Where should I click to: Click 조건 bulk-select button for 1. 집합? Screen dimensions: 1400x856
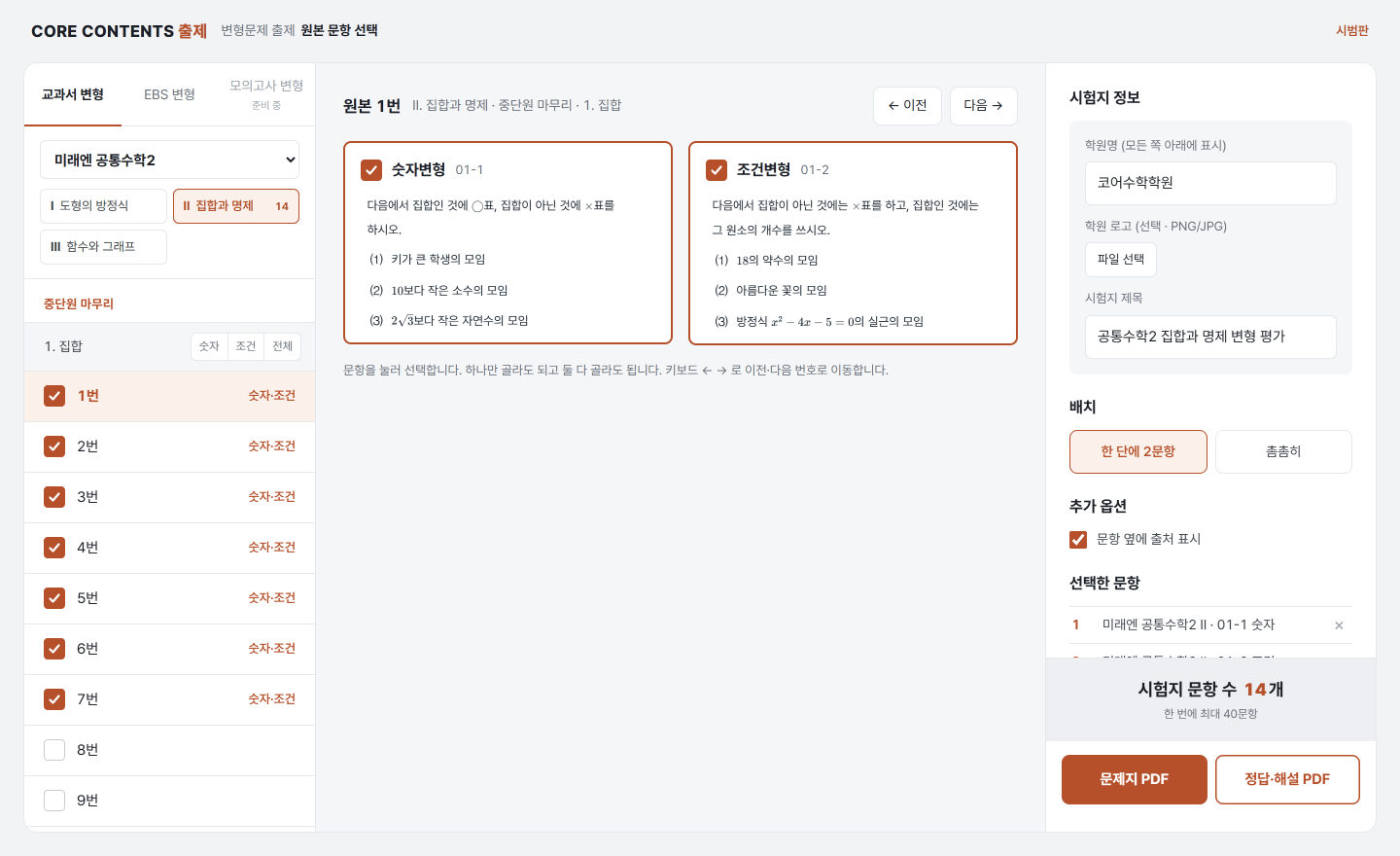click(246, 346)
